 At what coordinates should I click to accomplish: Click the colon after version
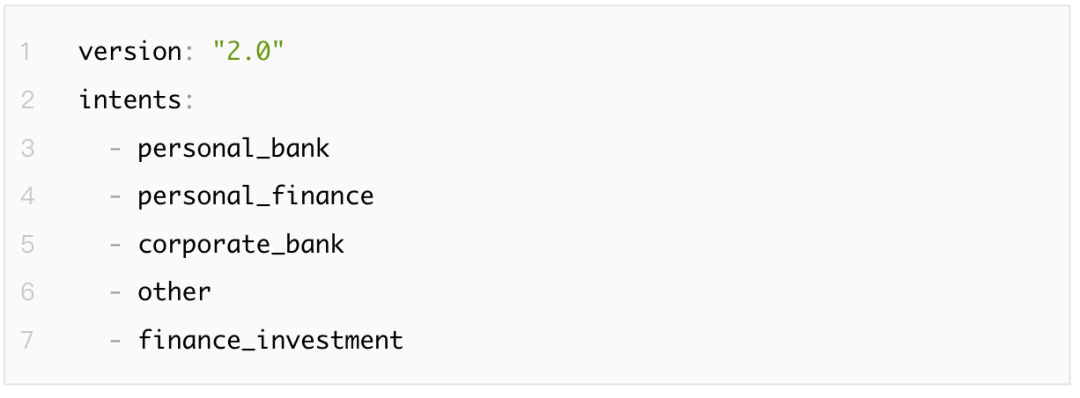pos(189,54)
